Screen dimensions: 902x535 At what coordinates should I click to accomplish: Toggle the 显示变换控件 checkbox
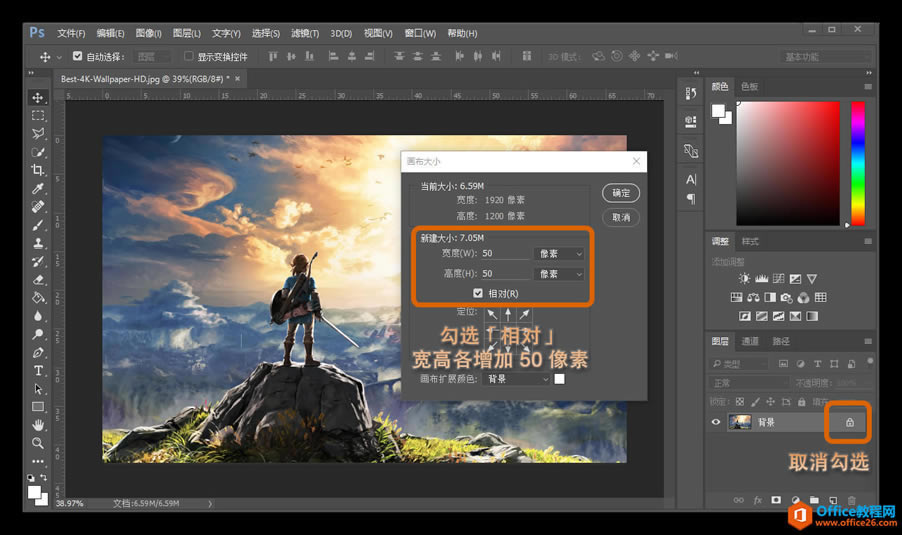click(x=189, y=56)
